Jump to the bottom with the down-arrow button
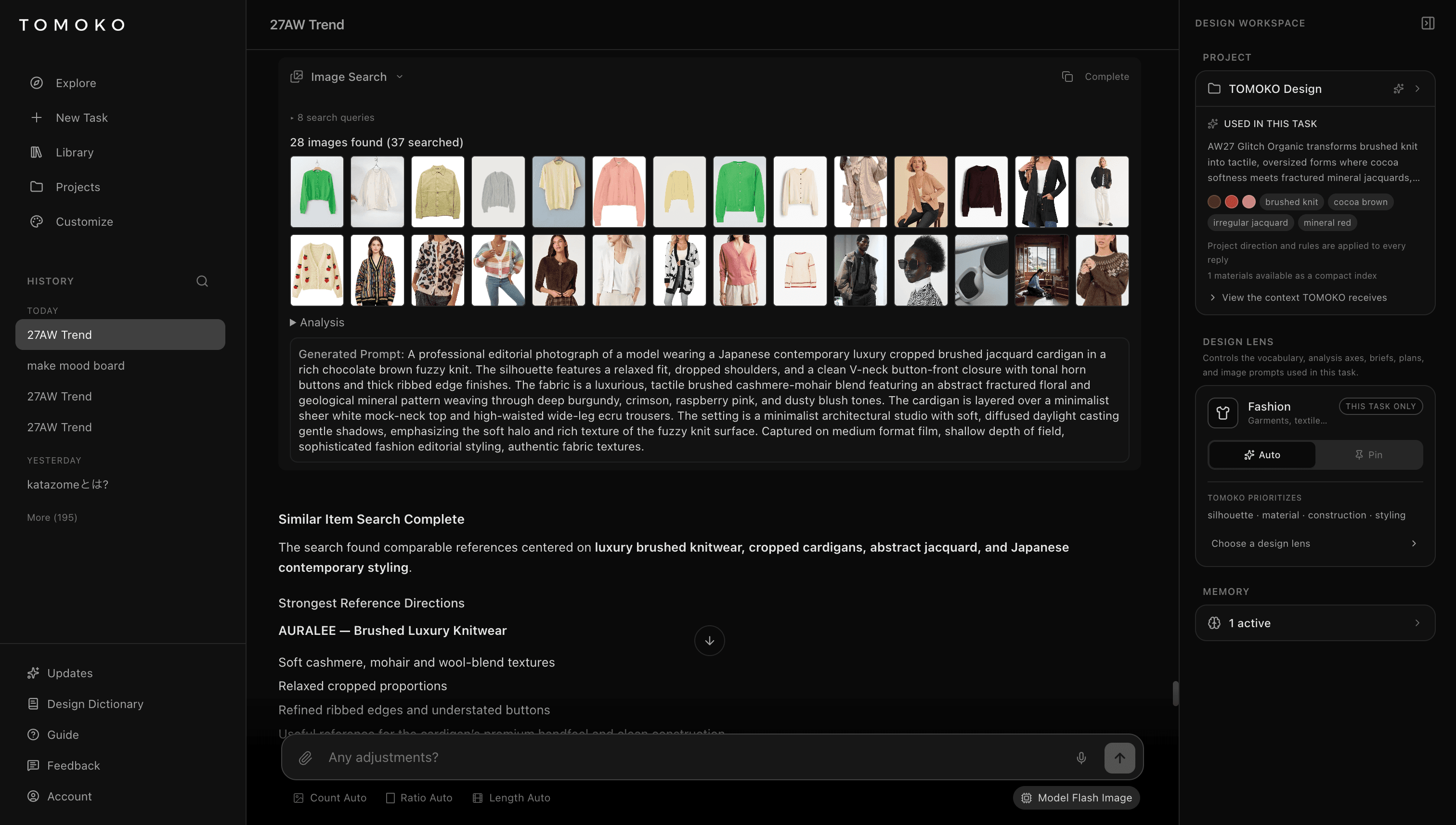The image size is (1456, 825). (x=710, y=641)
